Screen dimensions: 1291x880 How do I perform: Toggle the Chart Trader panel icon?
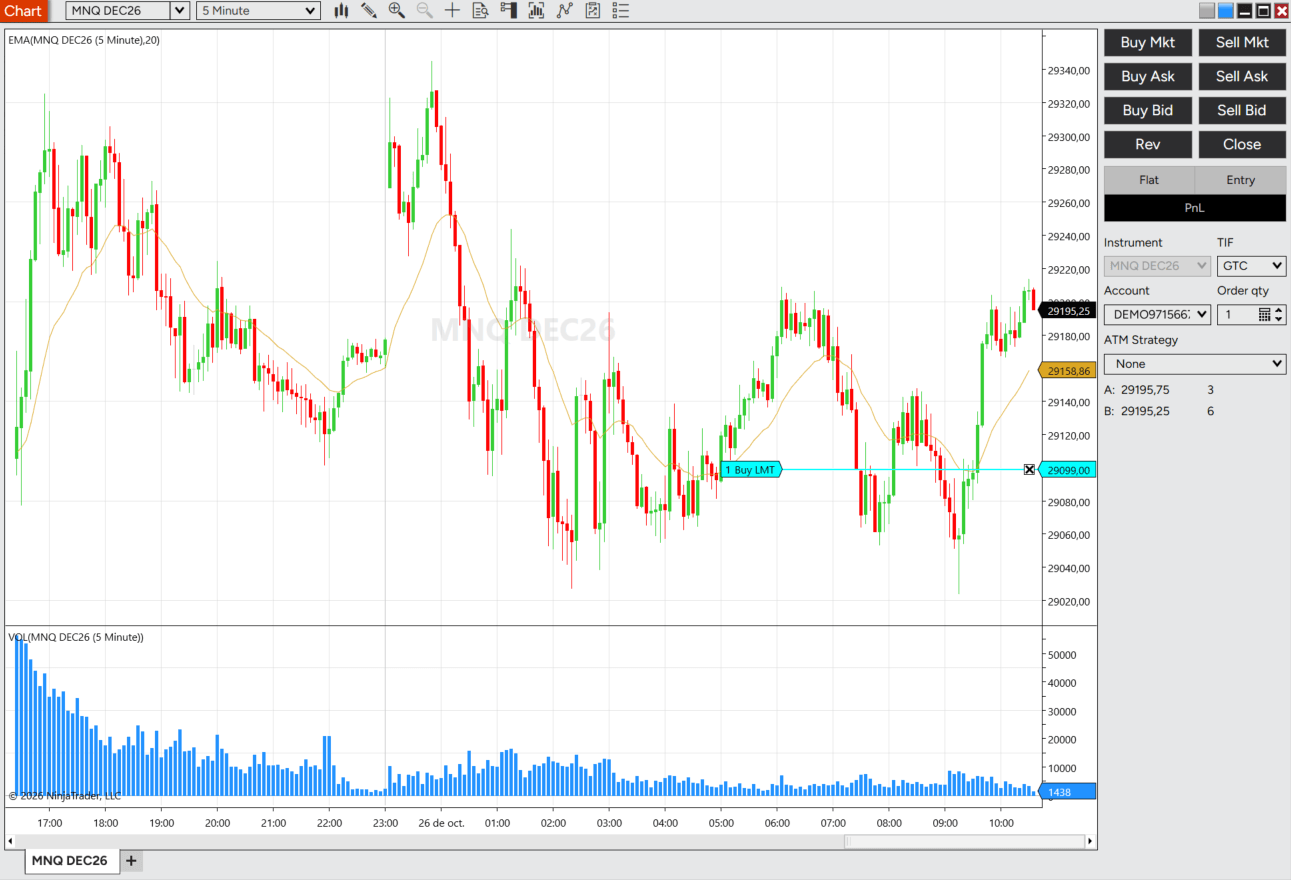509,10
